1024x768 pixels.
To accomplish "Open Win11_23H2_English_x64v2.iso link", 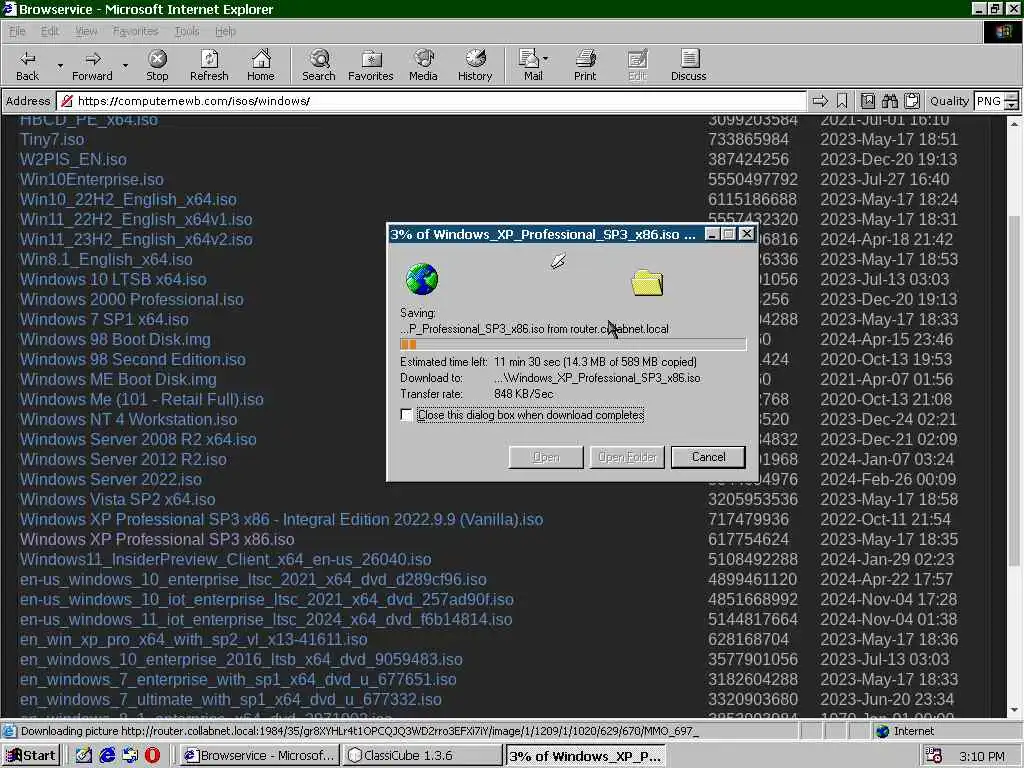I will [x=136, y=239].
